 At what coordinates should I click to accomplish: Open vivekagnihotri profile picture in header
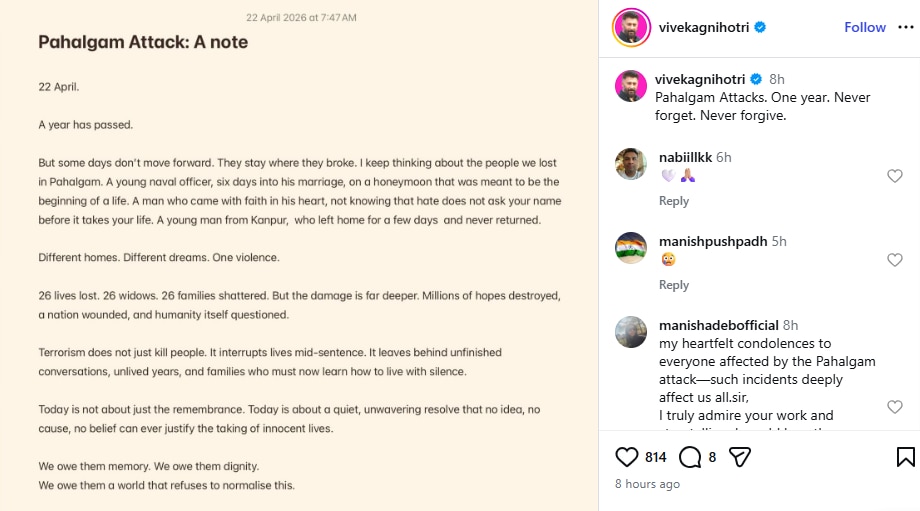630,27
